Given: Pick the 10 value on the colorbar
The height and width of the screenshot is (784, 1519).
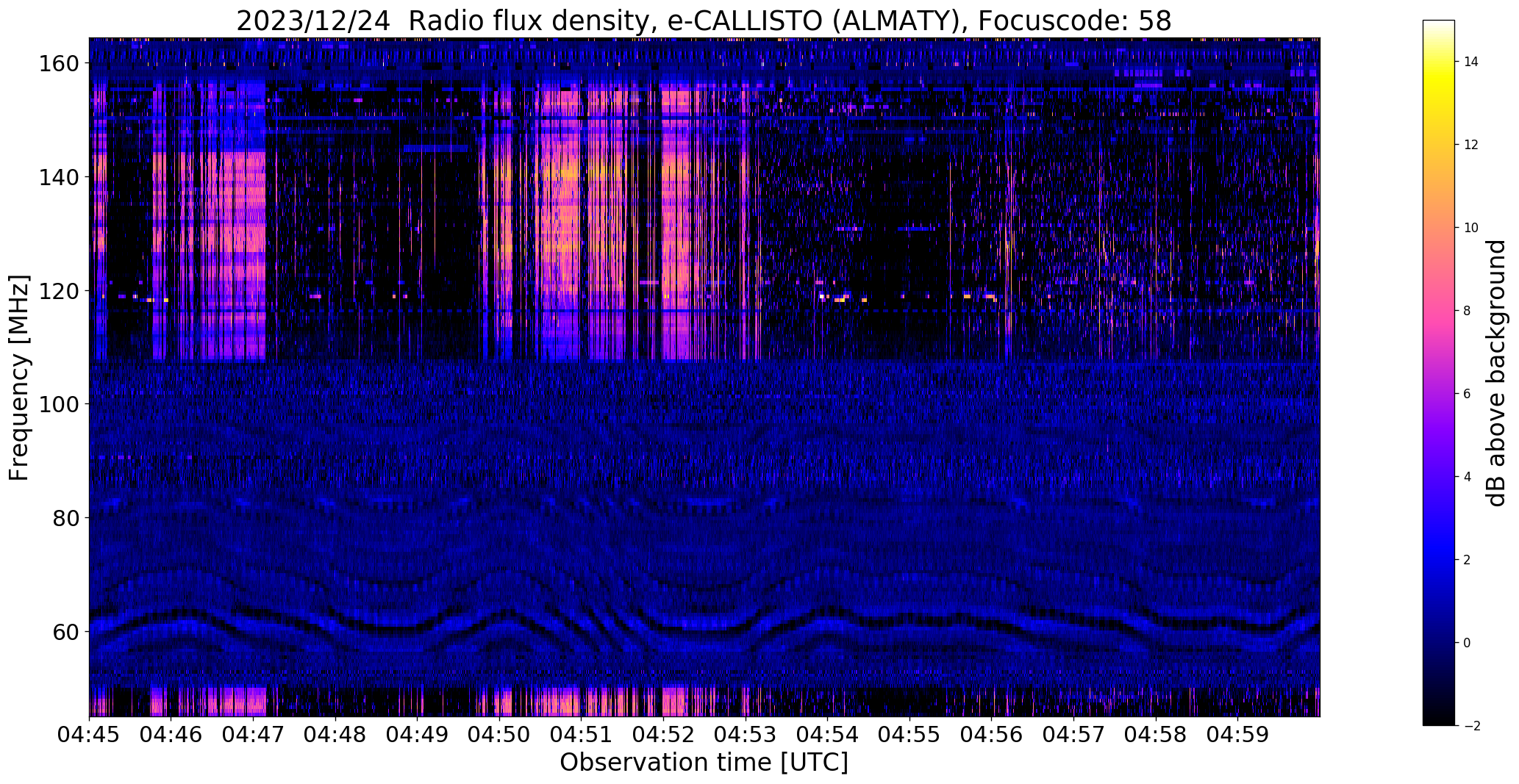Looking at the screenshot, I should click(x=1471, y=228).
